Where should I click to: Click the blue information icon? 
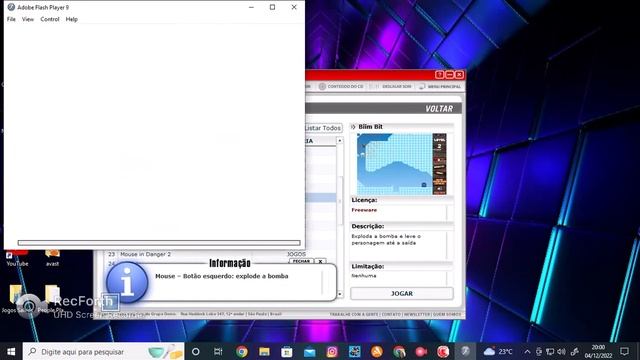tap(127, 283)
